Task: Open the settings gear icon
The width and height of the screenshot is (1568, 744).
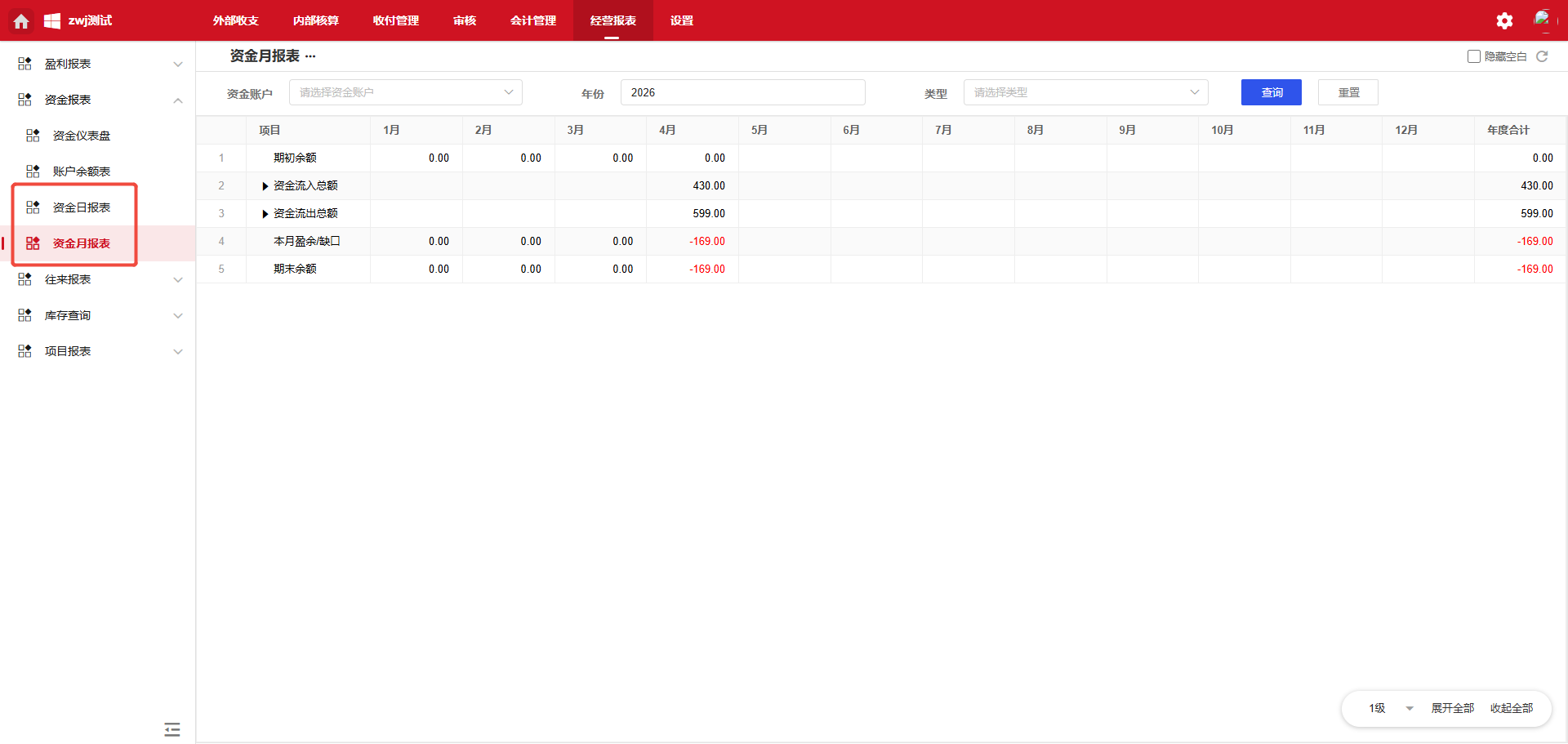Action: click(x=1504, y=21)
